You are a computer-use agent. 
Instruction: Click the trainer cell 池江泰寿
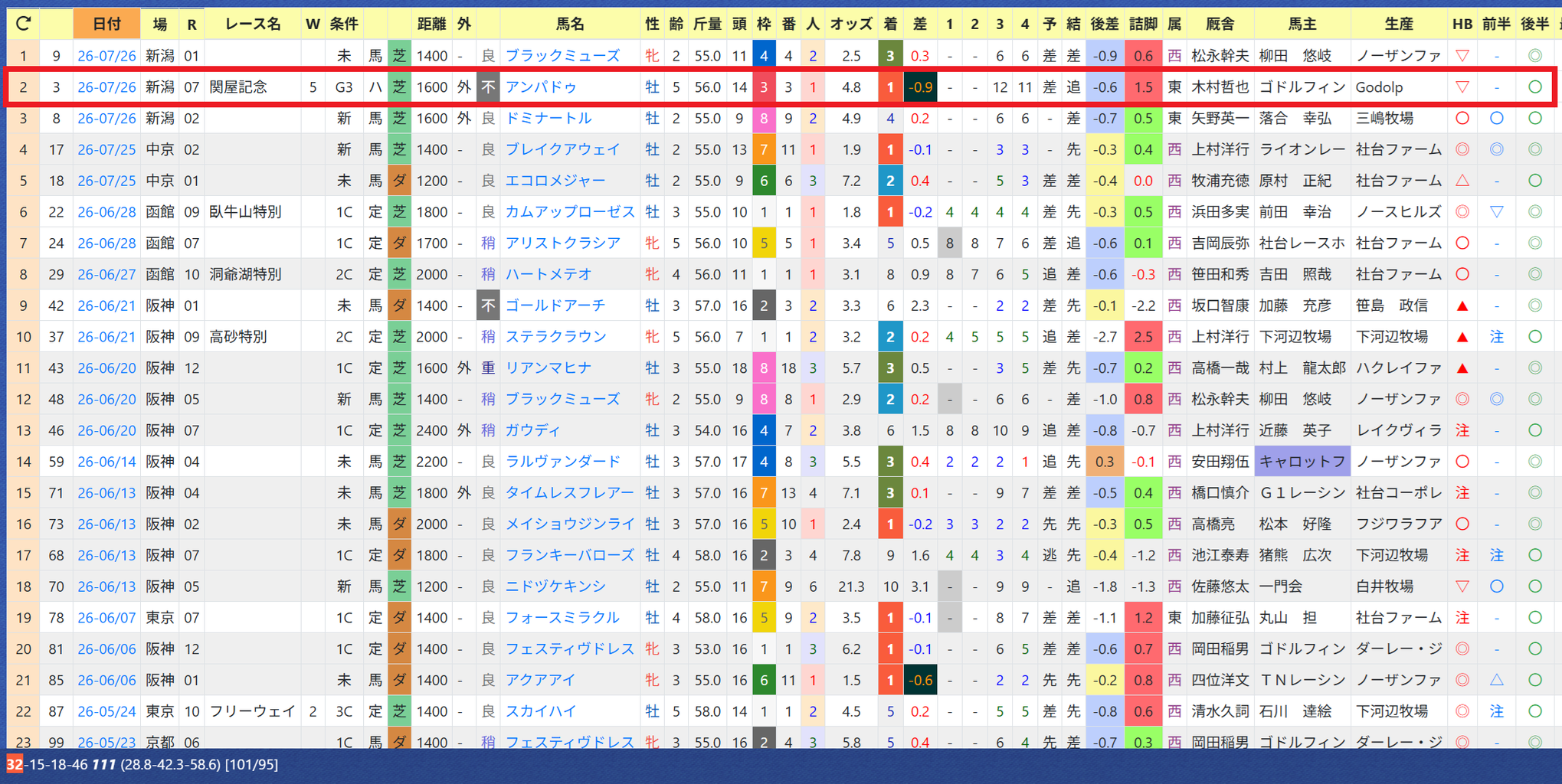(1220, 555)
